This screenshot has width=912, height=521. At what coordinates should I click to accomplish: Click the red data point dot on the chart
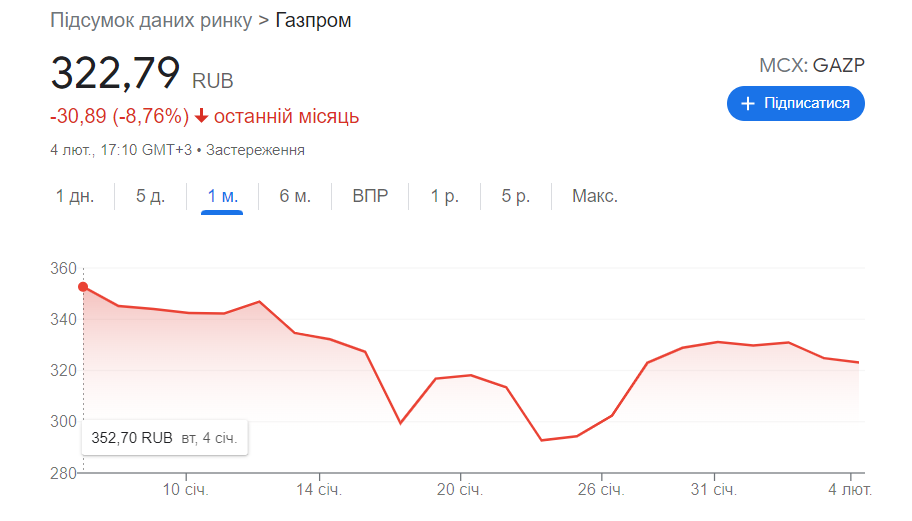pyautogui.click(x=83, y=287)
